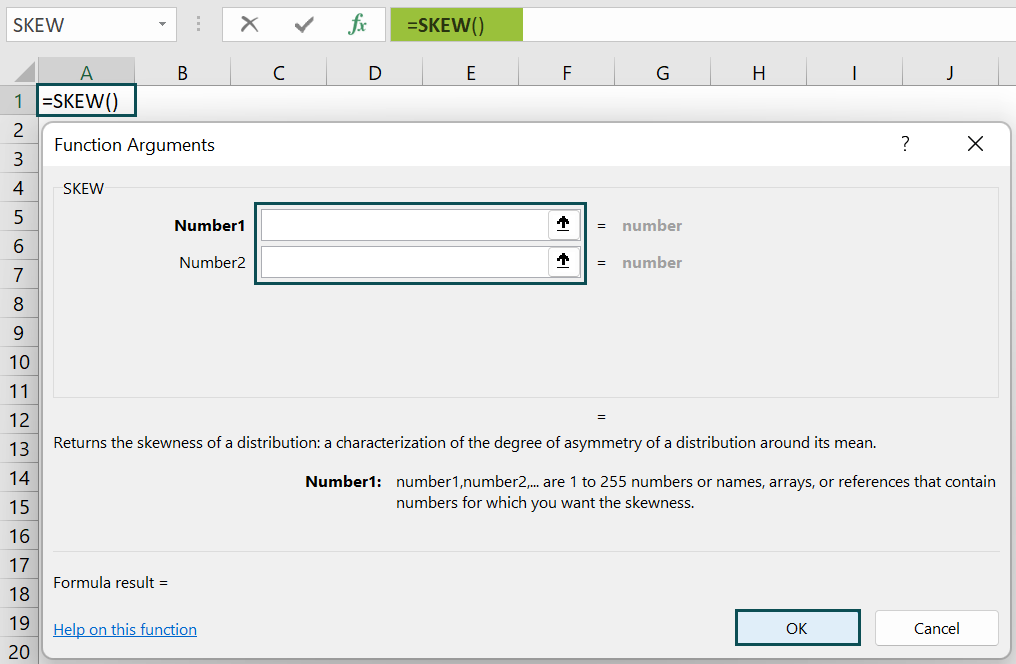
Task: Click the 'Number1:' argument description heading
Action: 343,481
